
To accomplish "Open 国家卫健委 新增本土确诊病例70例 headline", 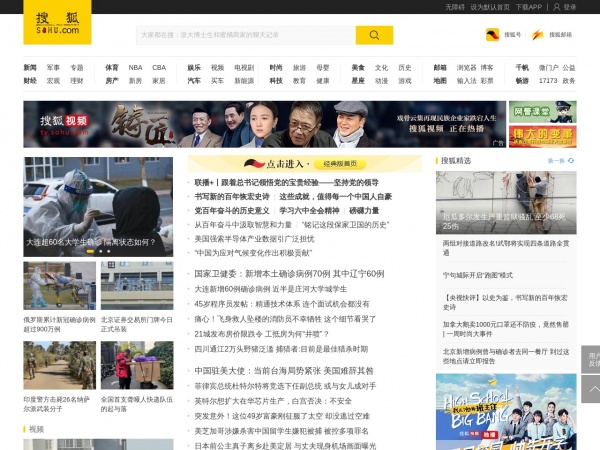I will point(289,274).
